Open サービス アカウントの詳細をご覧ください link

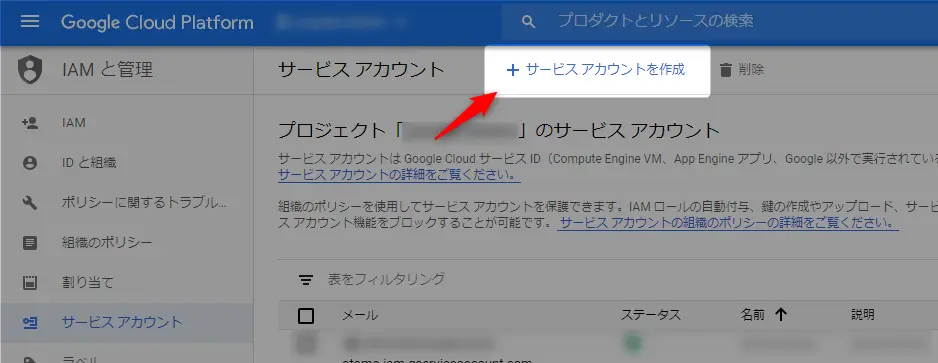(399, 176)
